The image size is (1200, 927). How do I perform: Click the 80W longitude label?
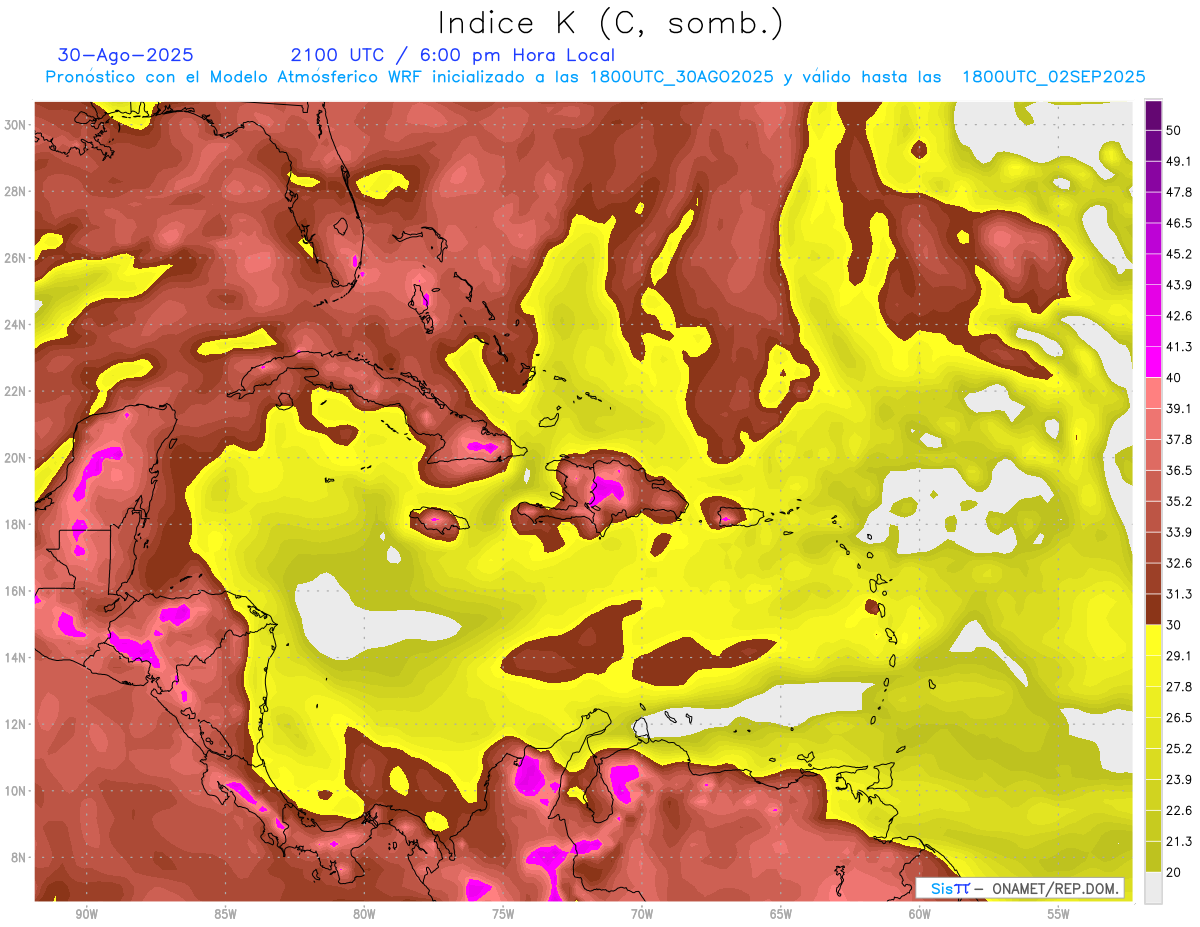[364, 914]
